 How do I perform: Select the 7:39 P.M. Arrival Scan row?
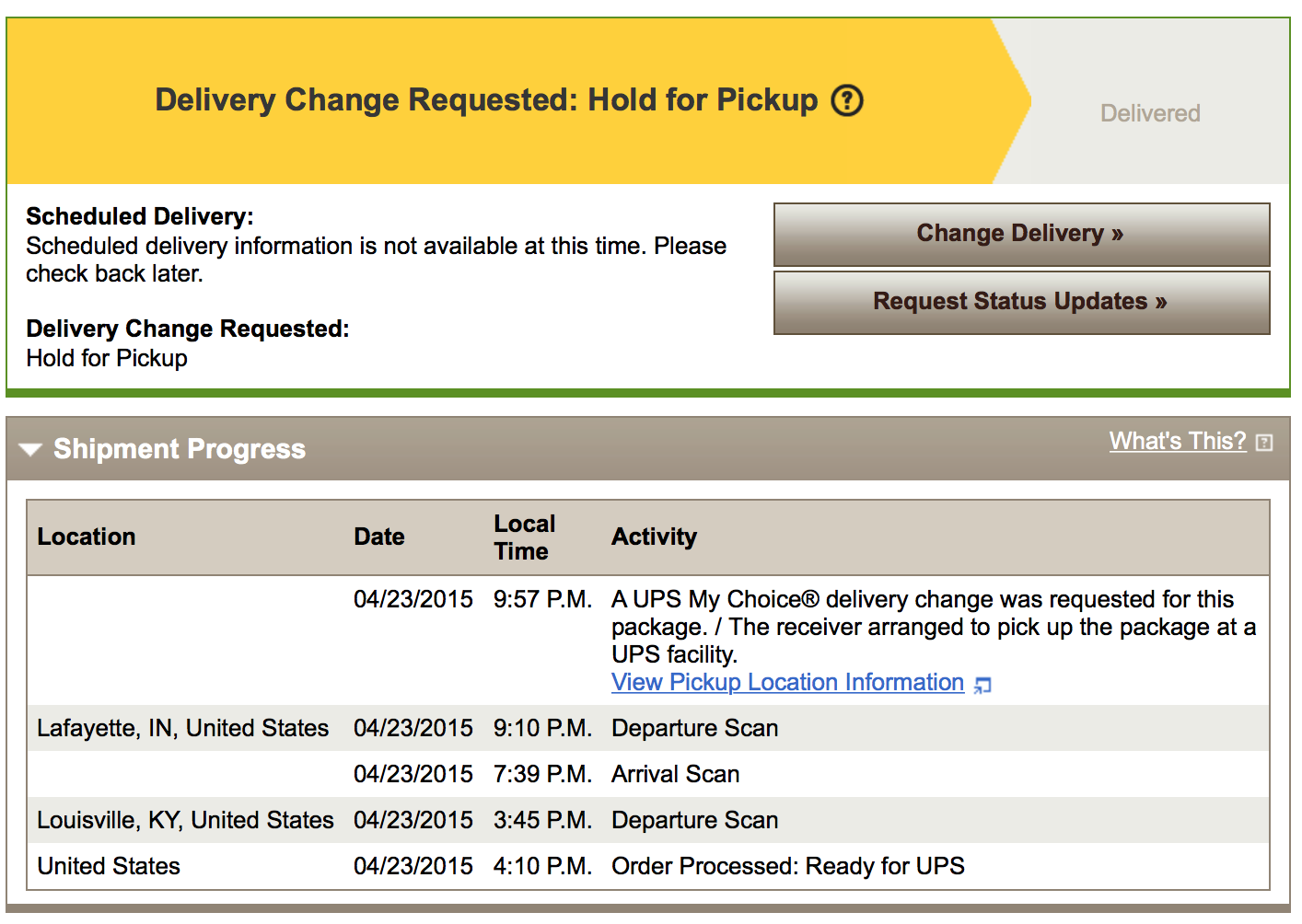[x=648, y=774]
